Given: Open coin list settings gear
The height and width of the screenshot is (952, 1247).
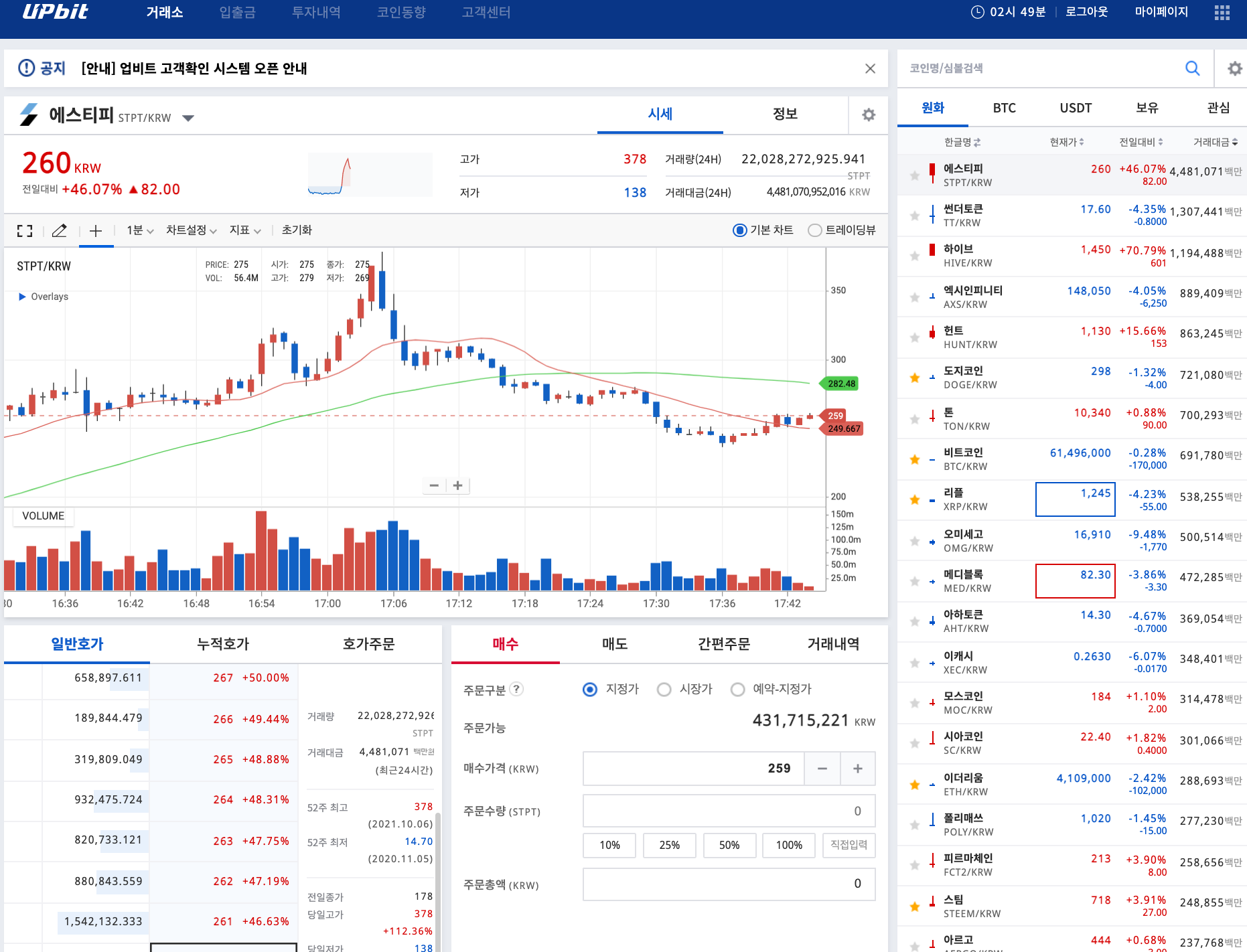Looking at the screenshot, I should click(1234, 68).
